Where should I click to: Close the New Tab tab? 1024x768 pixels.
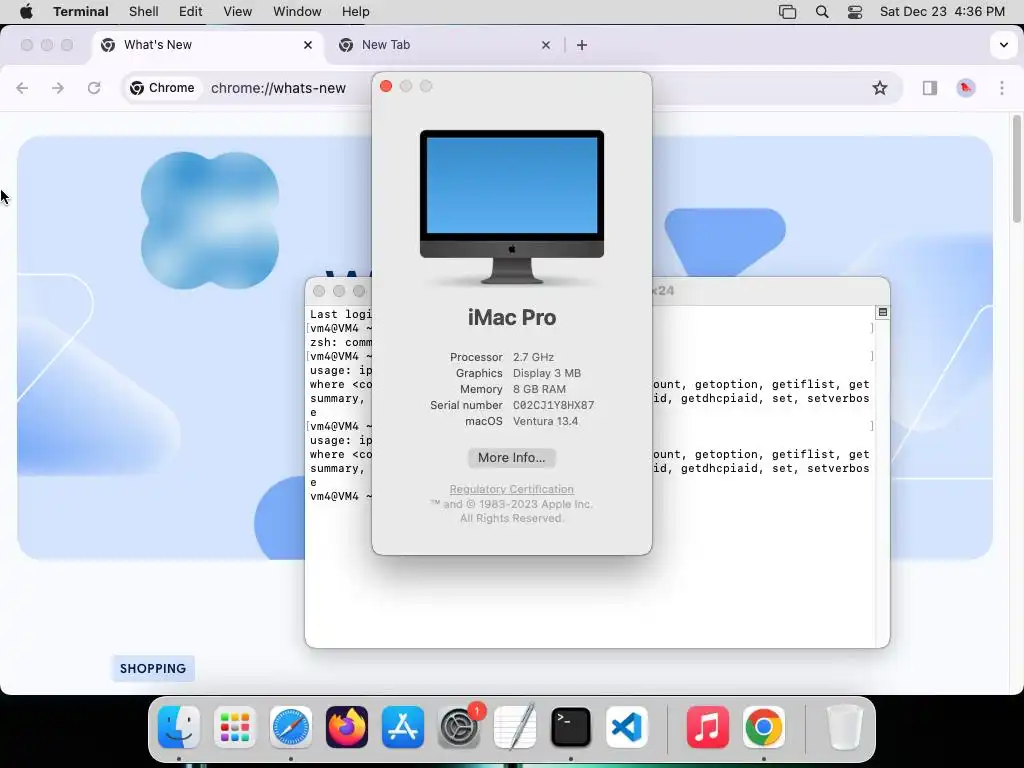pyautogui.click(x=546, y=45)
